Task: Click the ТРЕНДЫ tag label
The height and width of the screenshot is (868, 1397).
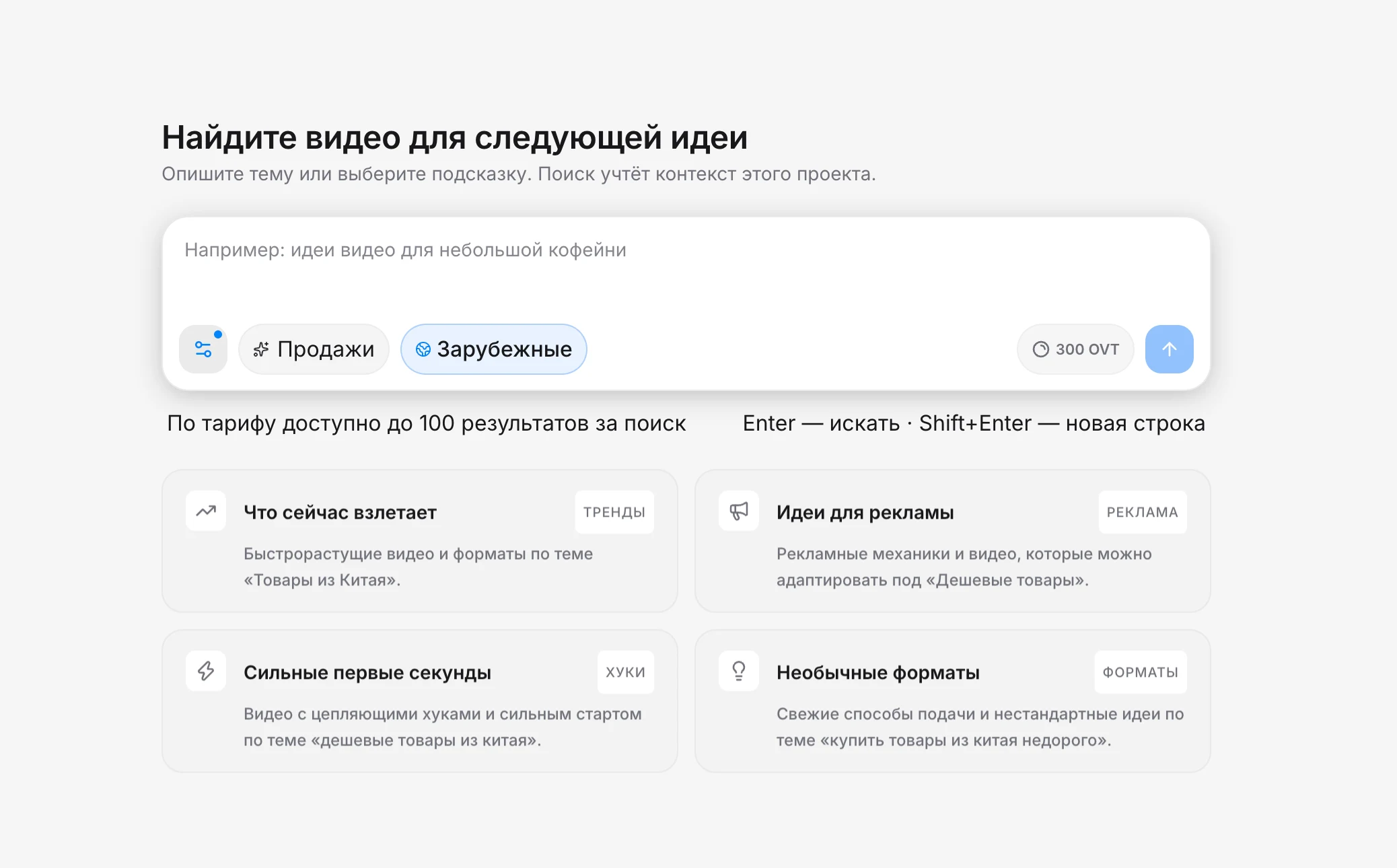Action: [x=614, y=512]
